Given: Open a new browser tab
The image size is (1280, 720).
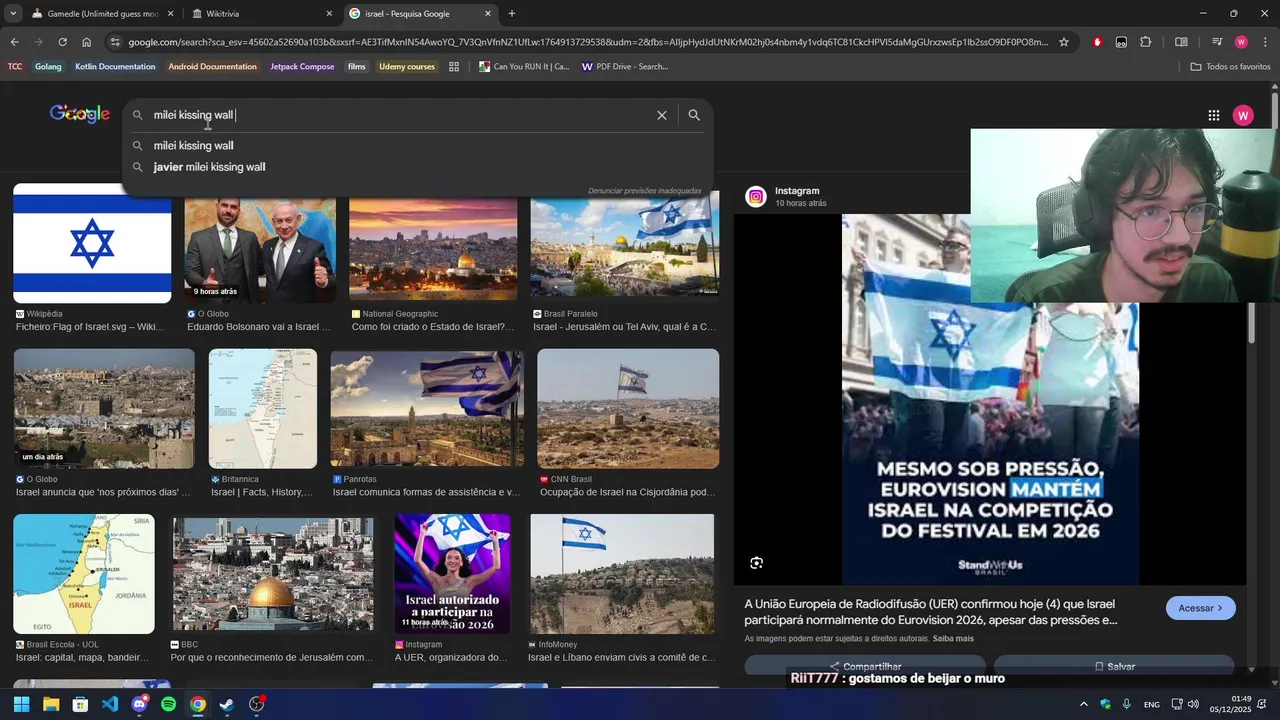Looking at the screenshot, I should tap(512, 14).
